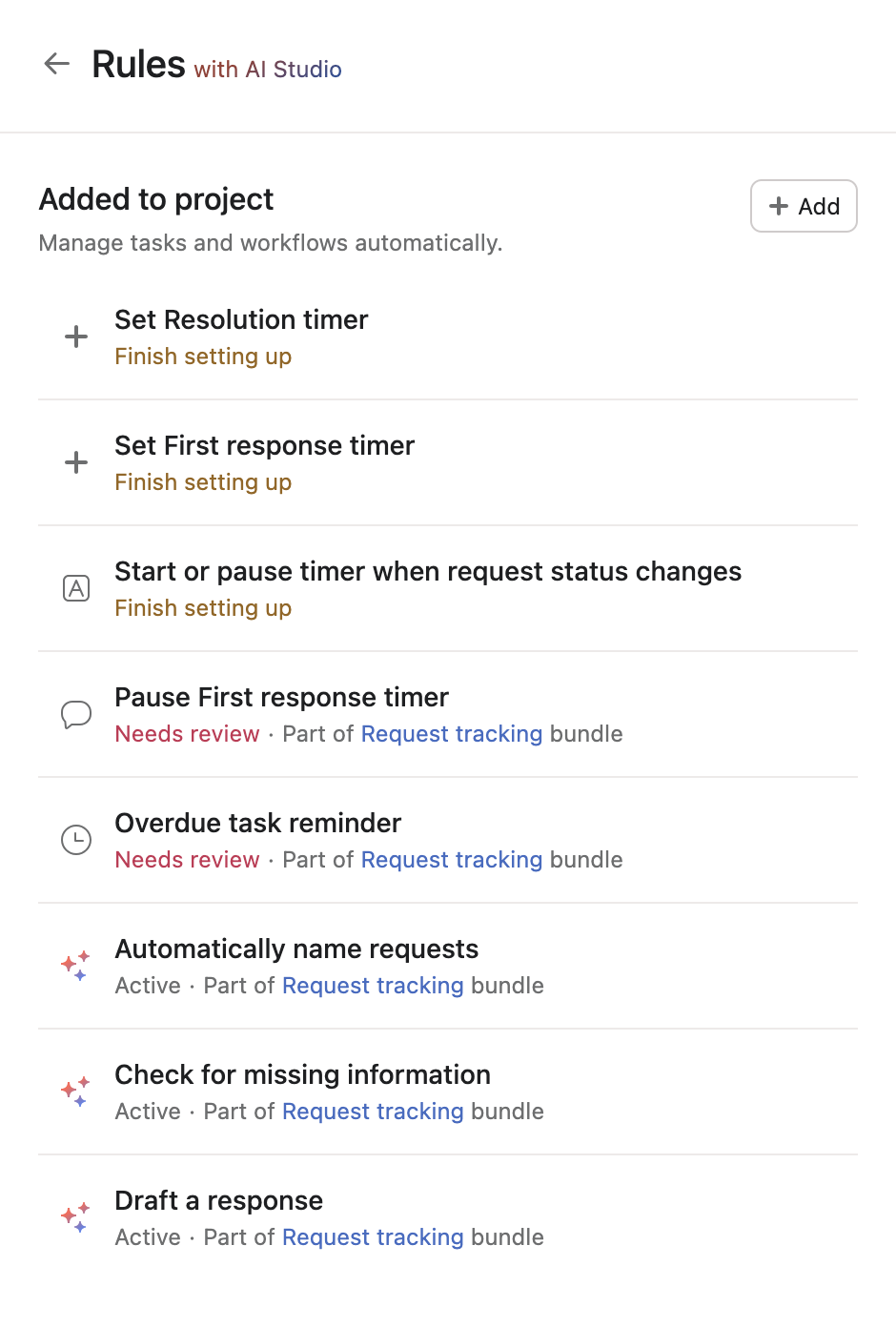Select the Overdue task reminder rule title

[x=257, y=824]
